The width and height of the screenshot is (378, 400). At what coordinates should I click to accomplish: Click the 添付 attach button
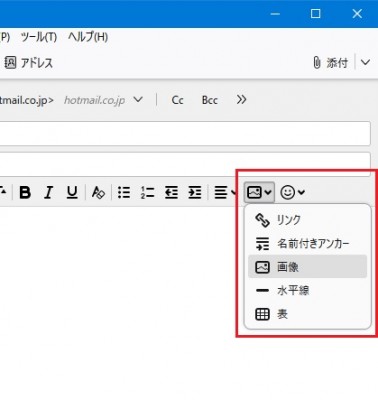click(330, 63)
